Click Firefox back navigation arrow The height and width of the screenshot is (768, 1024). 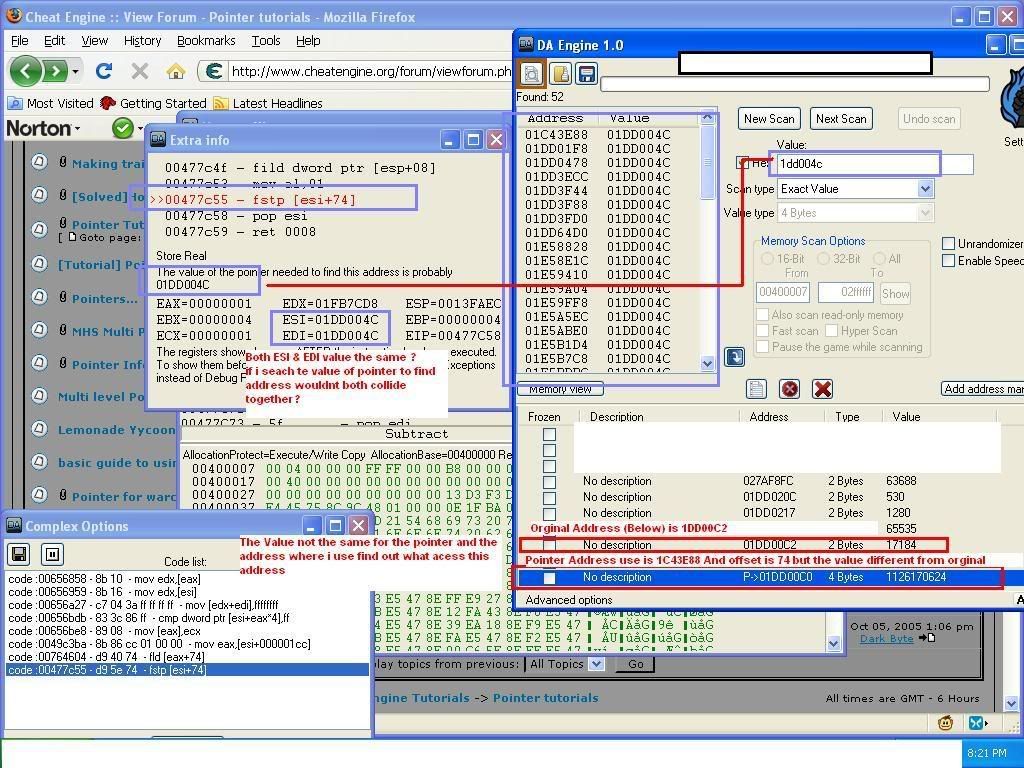[26, 71]
